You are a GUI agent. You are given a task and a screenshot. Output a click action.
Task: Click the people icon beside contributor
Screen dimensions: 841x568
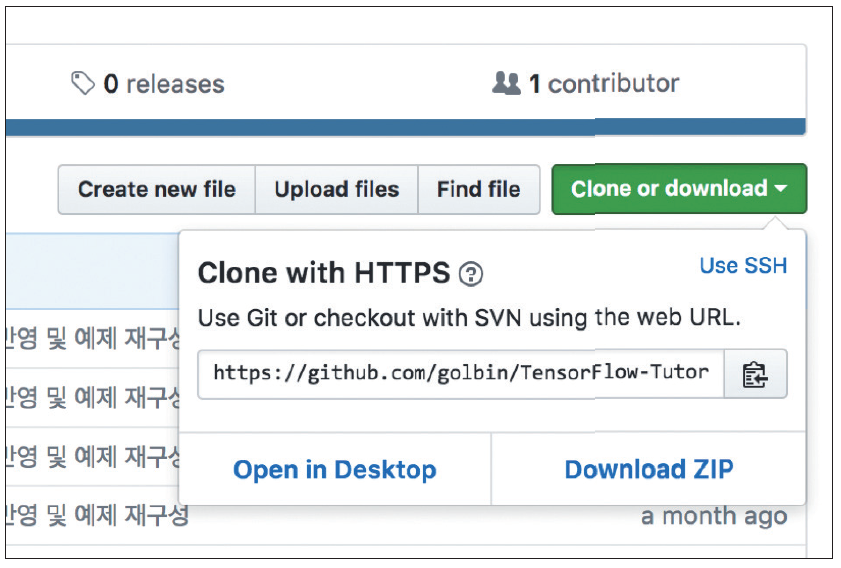(x=506, y=83)
